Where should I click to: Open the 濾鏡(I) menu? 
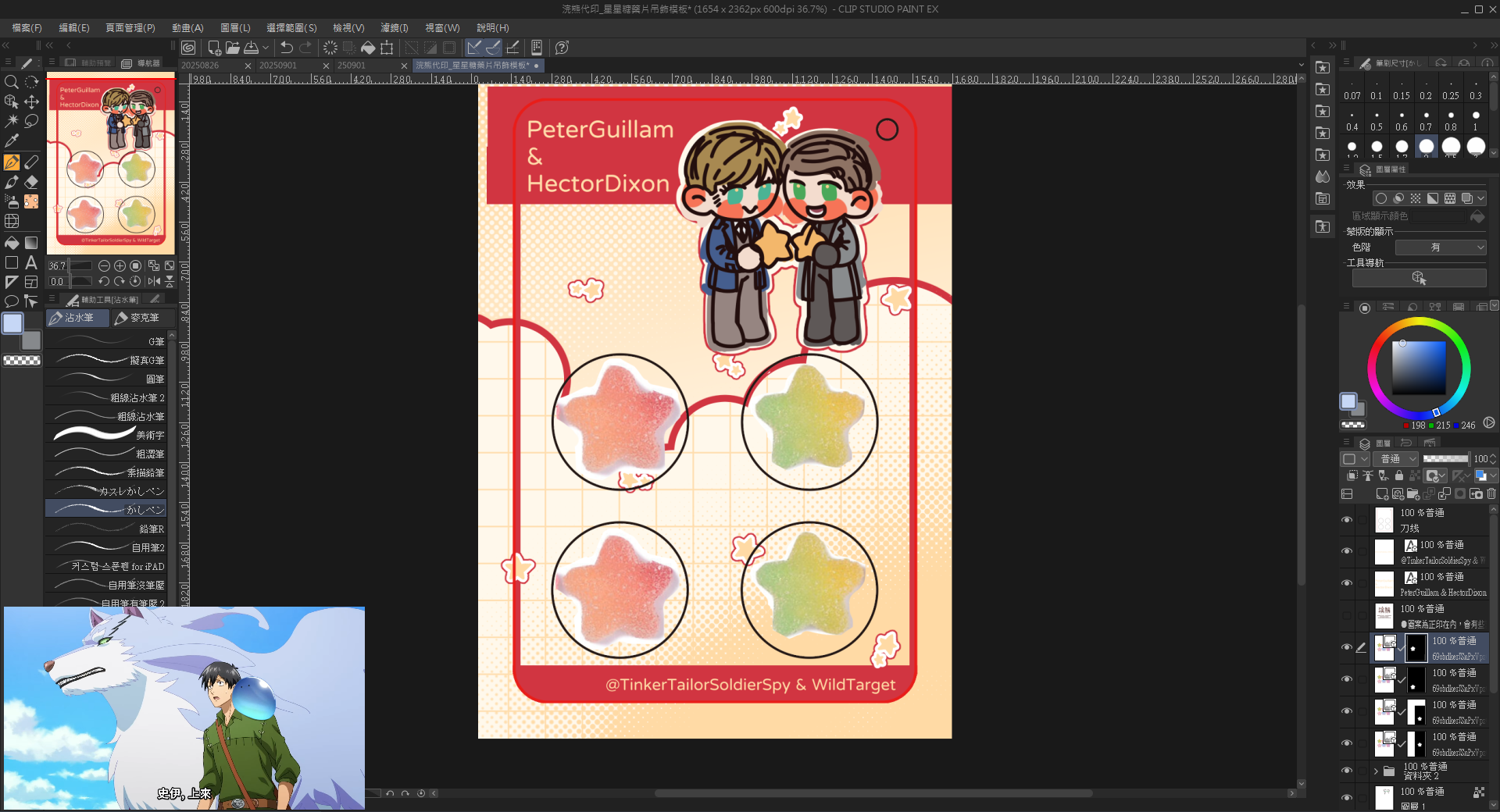click(394, 27)
